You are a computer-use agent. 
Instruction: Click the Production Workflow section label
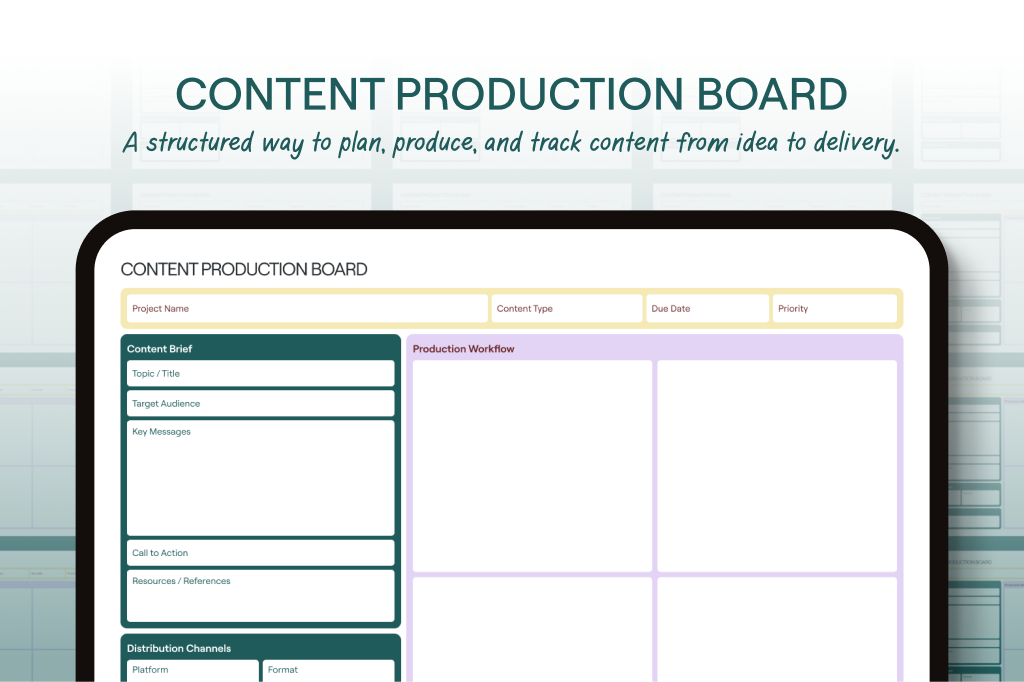463,349
